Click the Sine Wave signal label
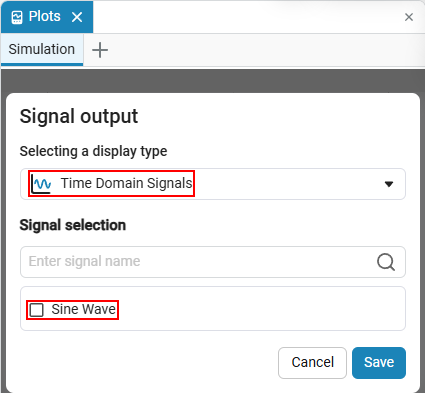The height and width of the screenshot is (393, 425). tap(83, 309)
